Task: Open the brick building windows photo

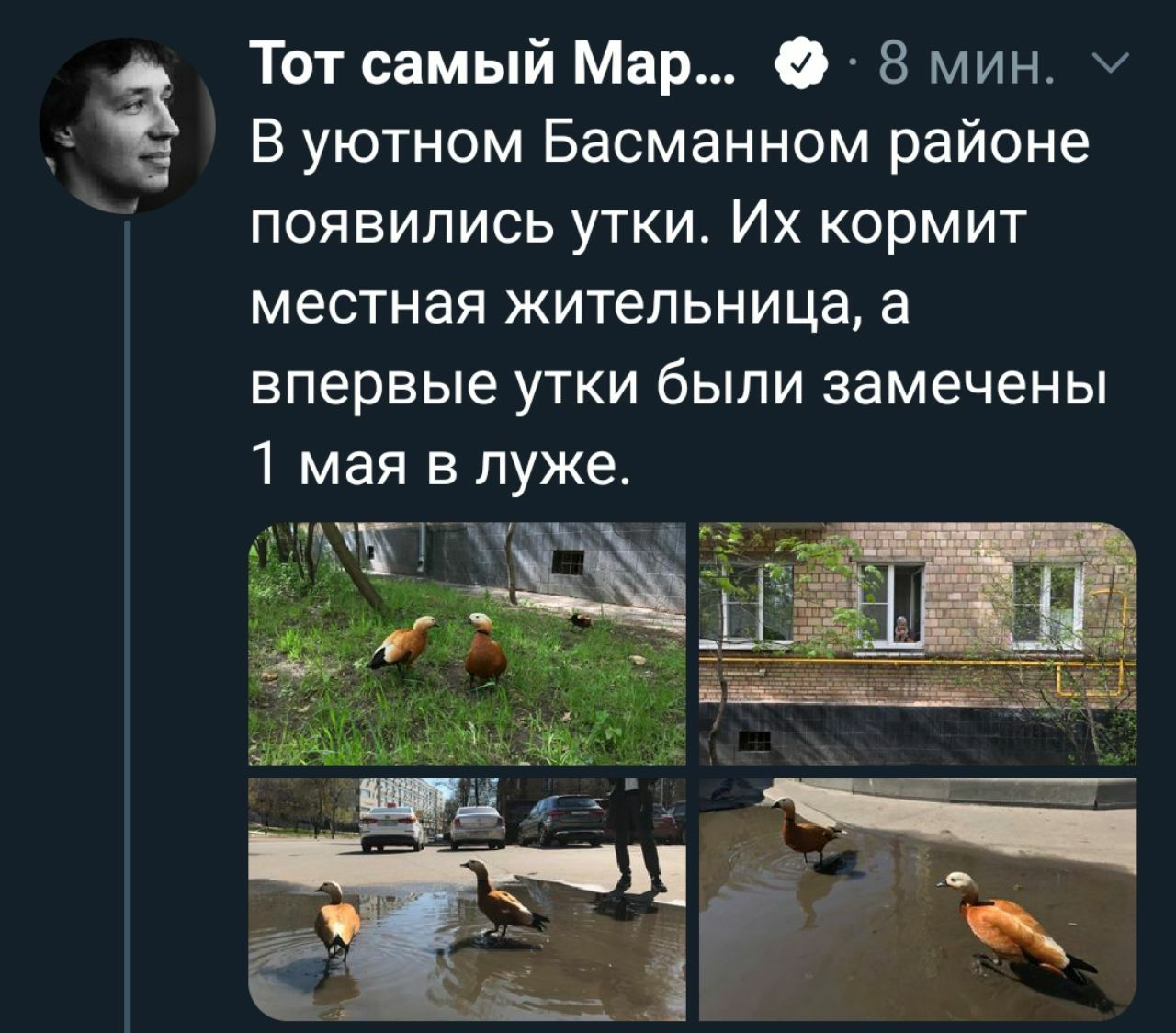Action: (x=918, y=643)
